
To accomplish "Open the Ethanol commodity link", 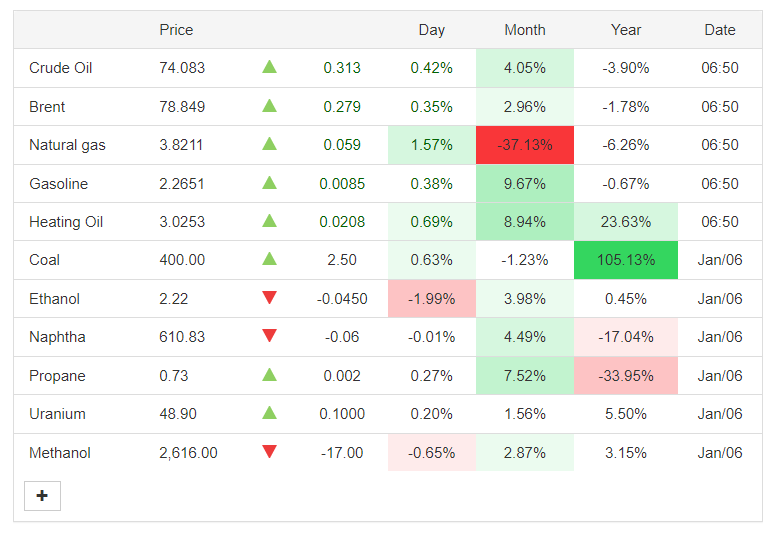I will click(x=54, y=299).
